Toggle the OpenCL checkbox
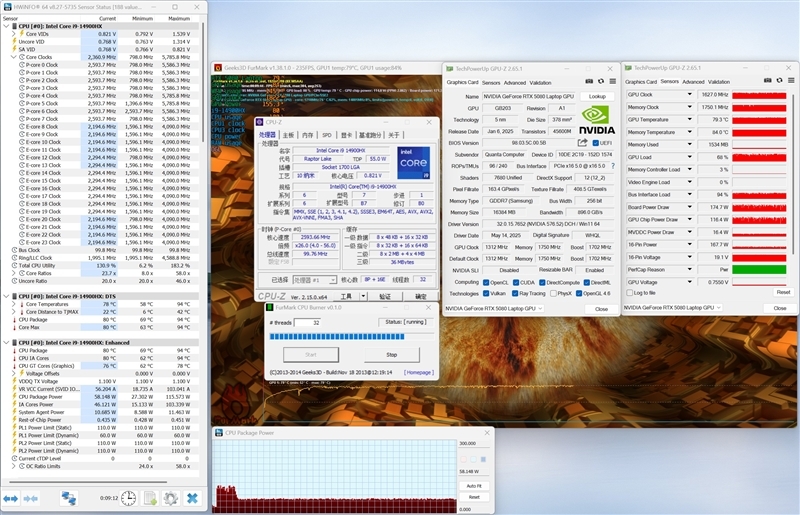The image size is (800, 515). (x=486, y=282)
